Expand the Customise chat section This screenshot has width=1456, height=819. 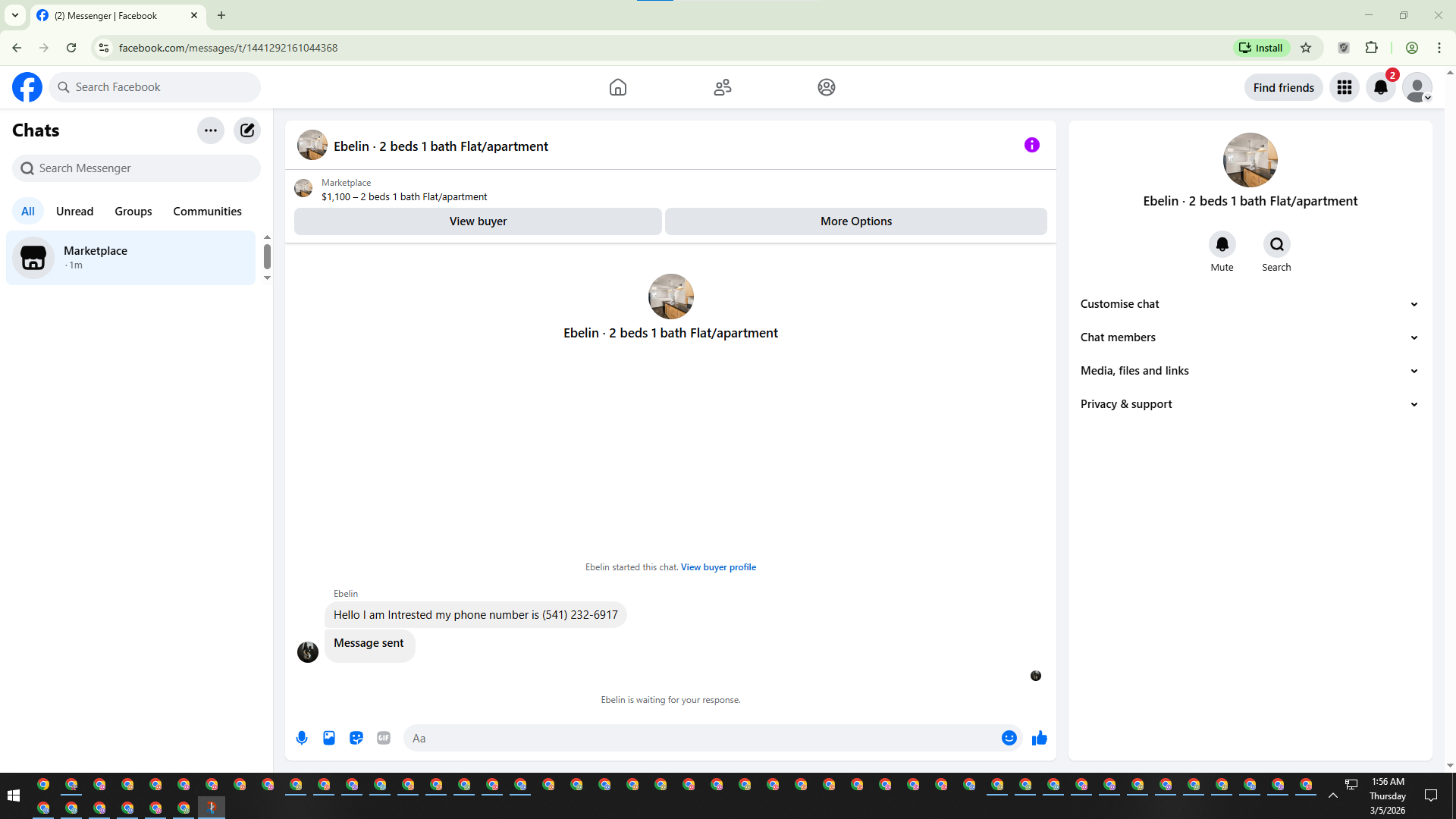[1250, 304]
